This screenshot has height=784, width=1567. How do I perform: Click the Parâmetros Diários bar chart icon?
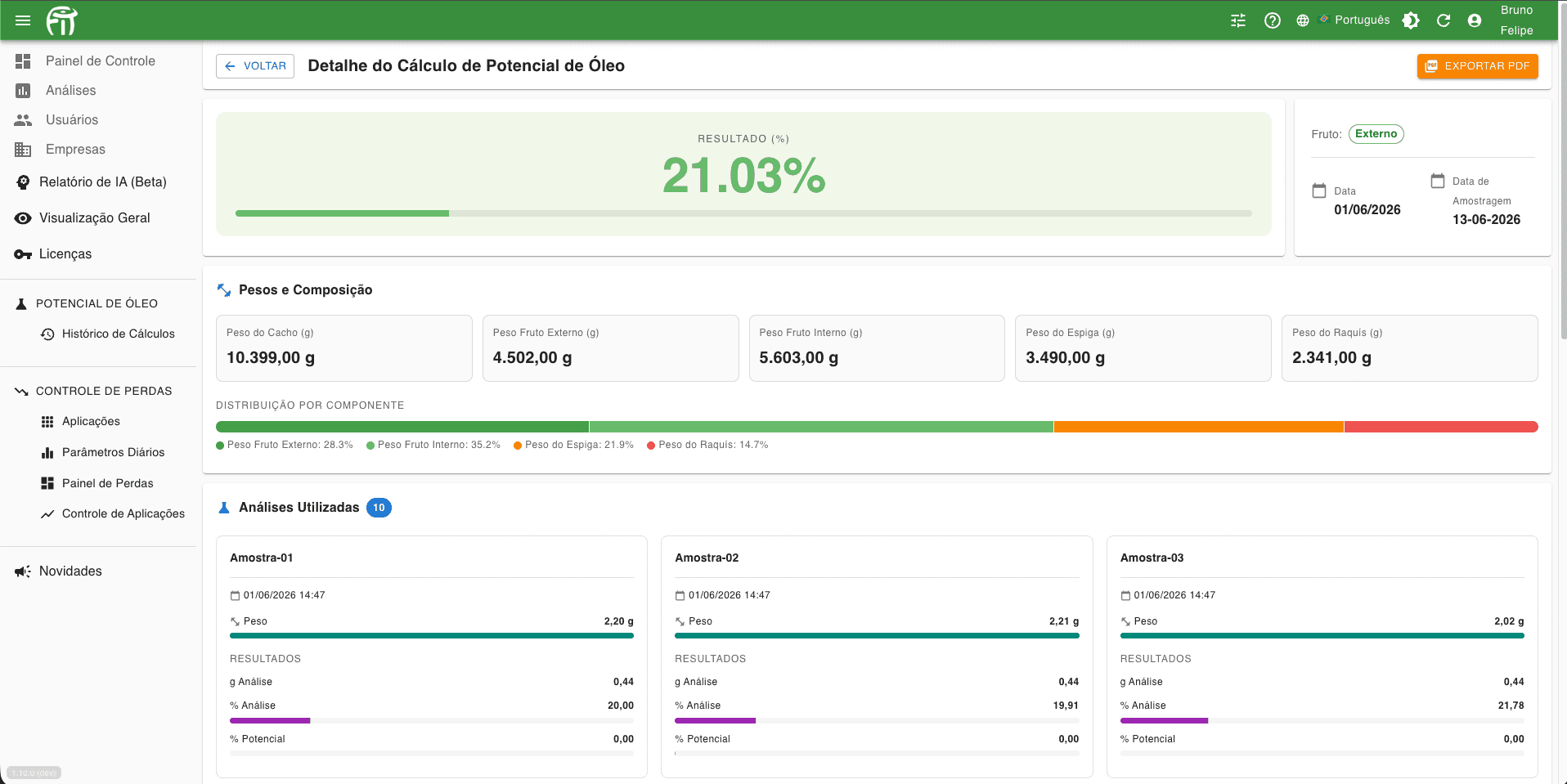[47, 453]
